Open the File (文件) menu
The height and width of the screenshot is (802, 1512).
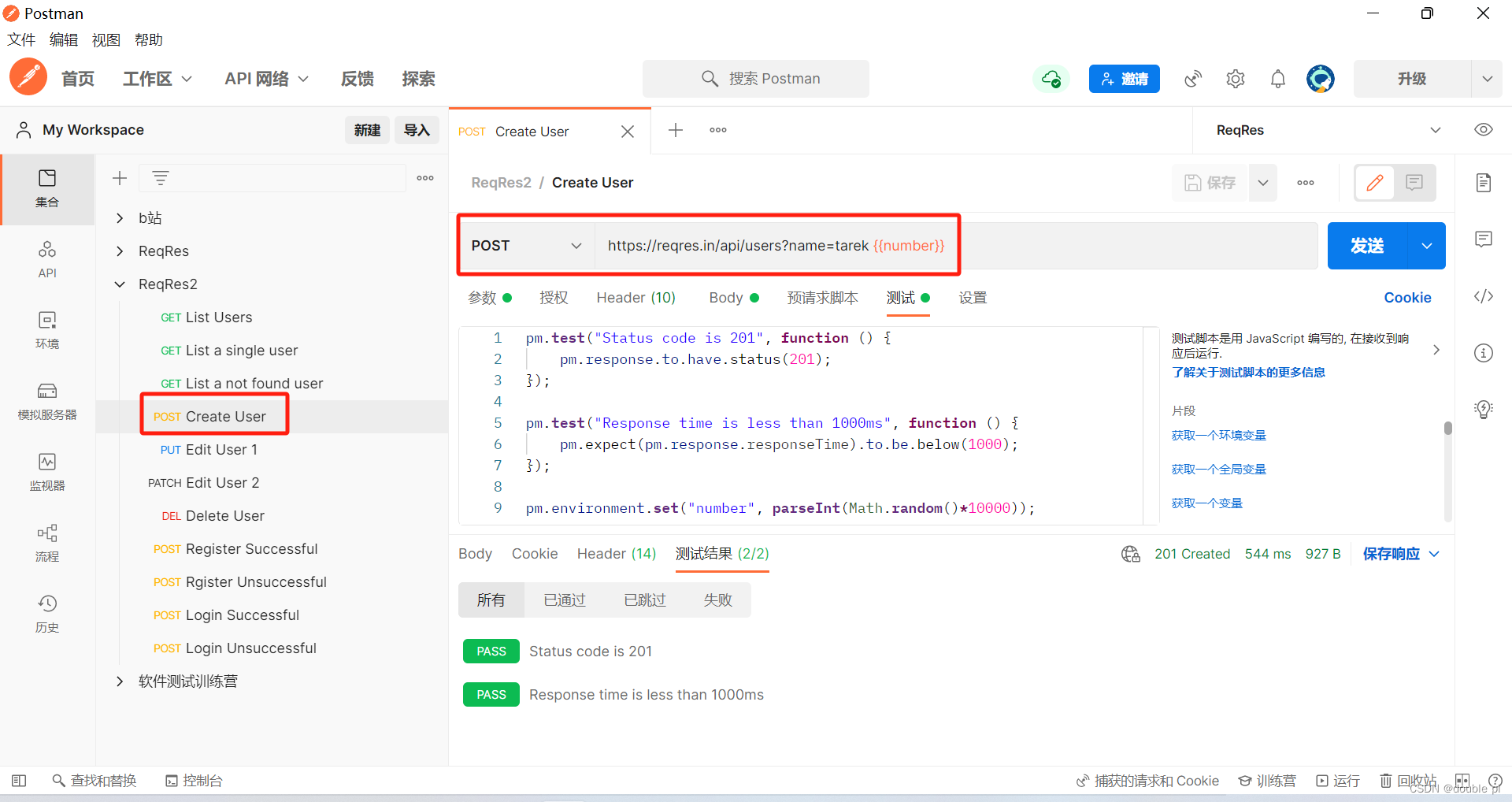21,40
